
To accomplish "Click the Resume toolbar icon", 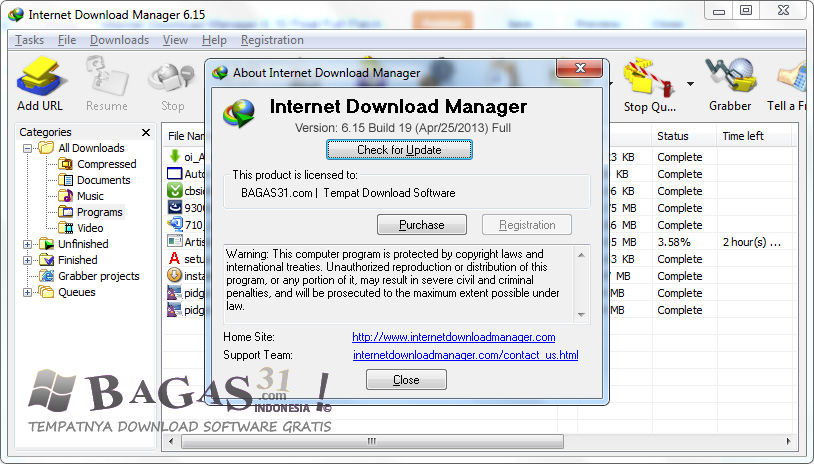I will click(x=106, y=76).
